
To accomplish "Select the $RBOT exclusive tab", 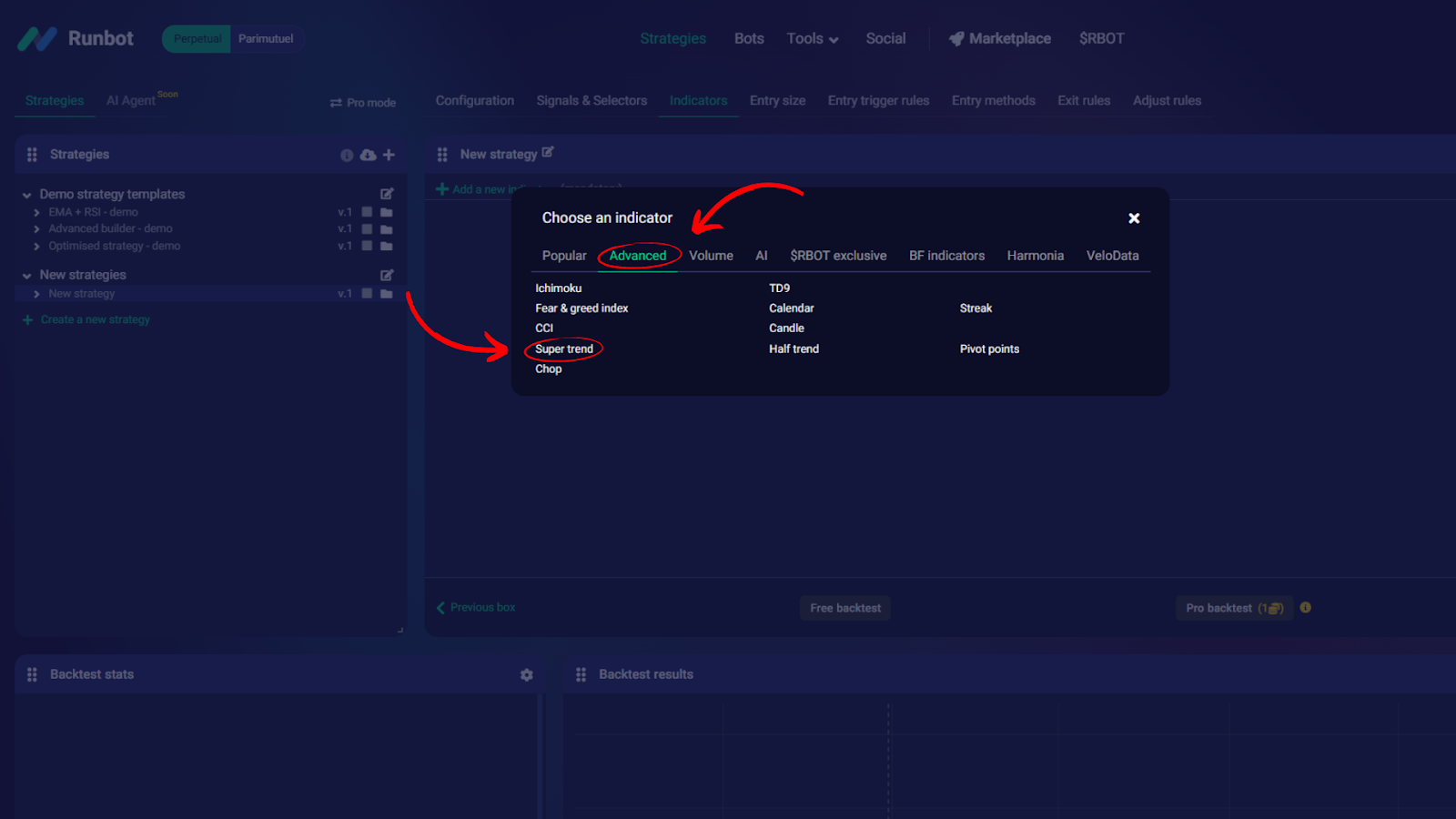I will coord(838,256).
